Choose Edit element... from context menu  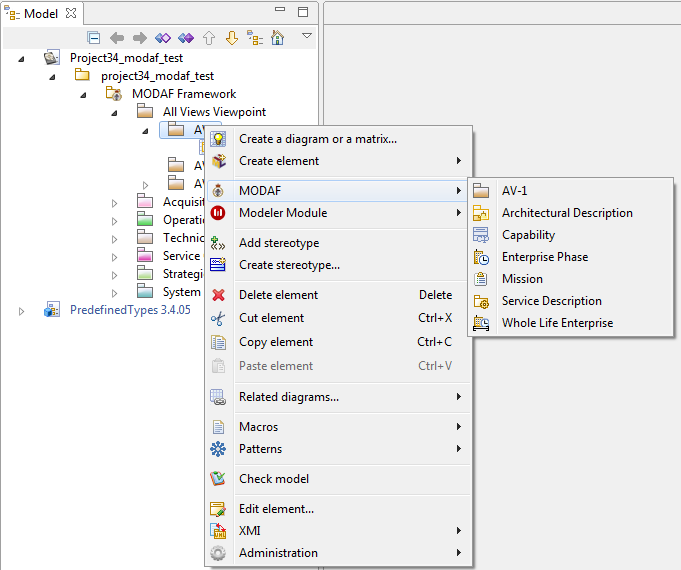(x=339, y=509)
